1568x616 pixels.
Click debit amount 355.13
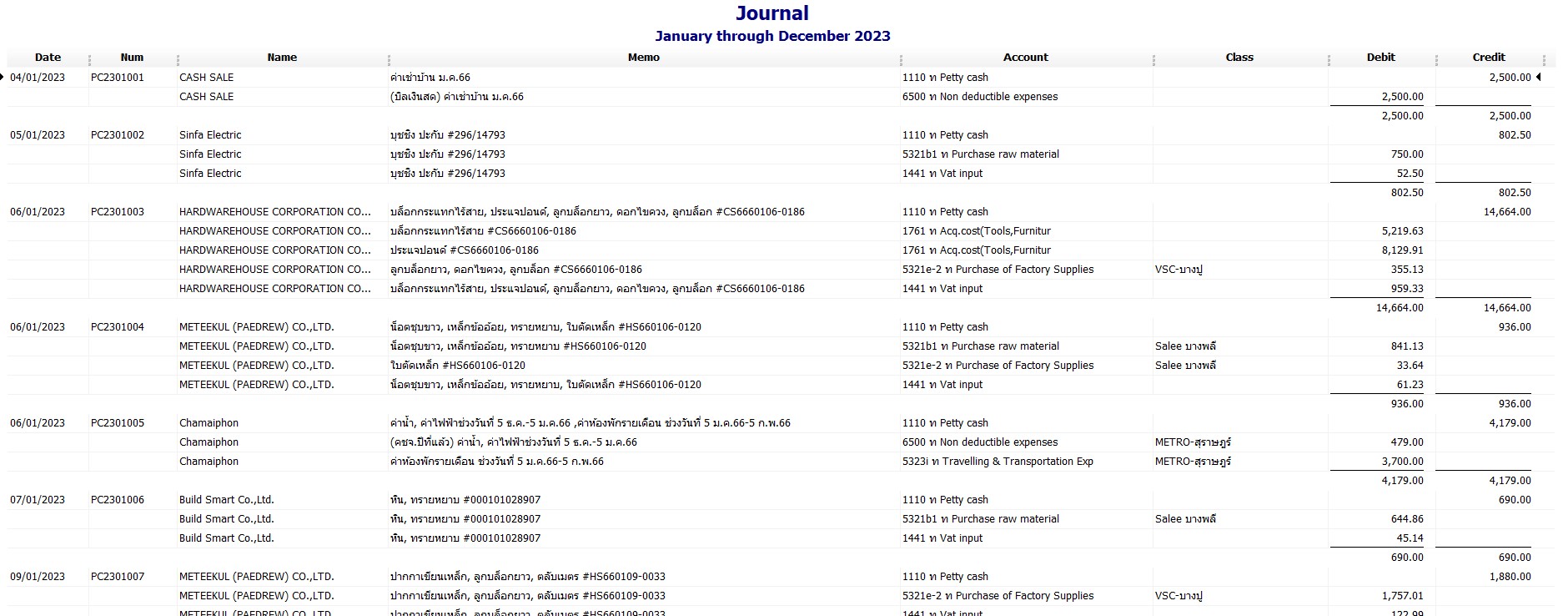click(x=1407, y=270)
